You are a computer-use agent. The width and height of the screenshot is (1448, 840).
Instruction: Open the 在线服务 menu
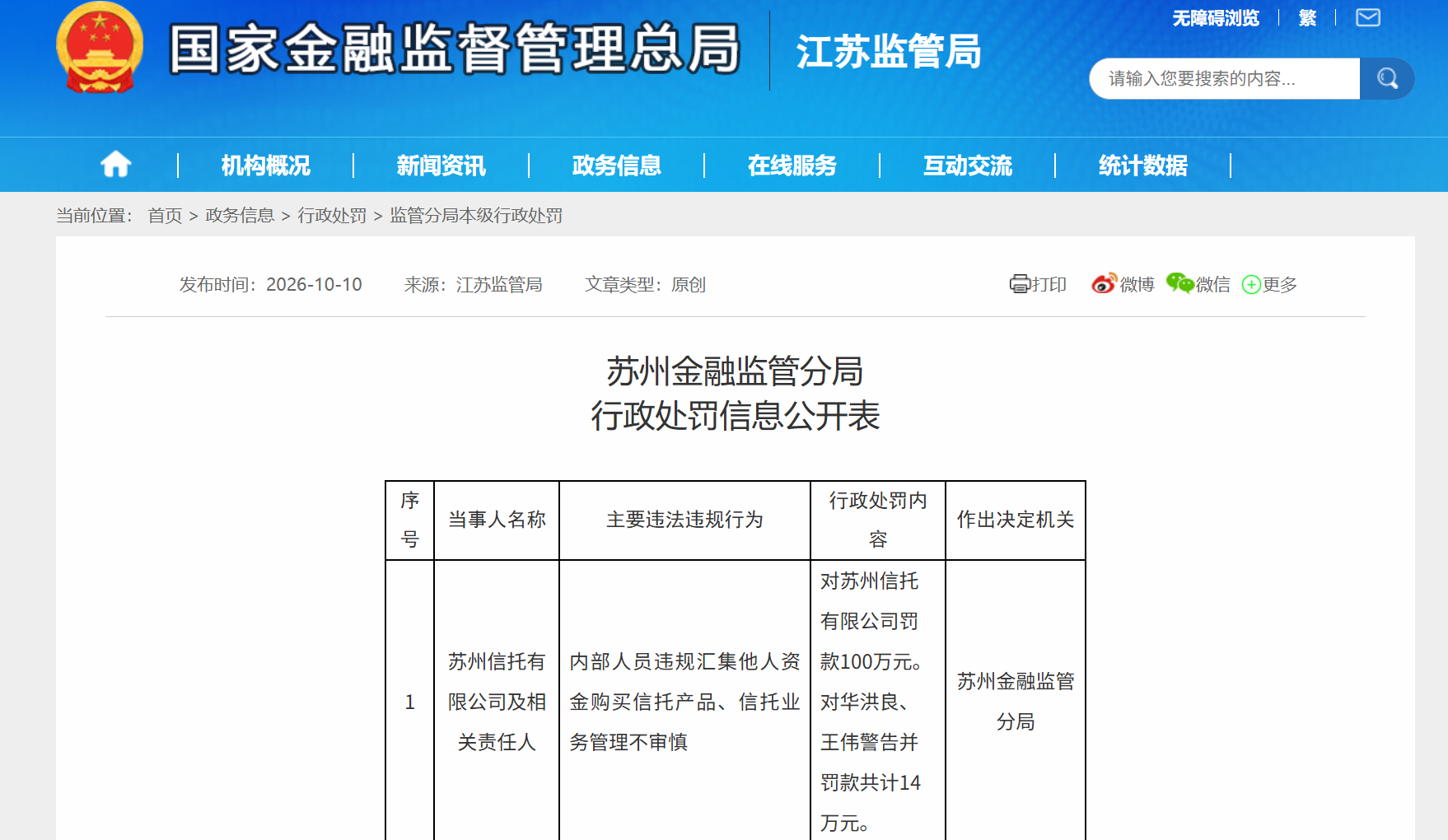[x=792, y=166]
